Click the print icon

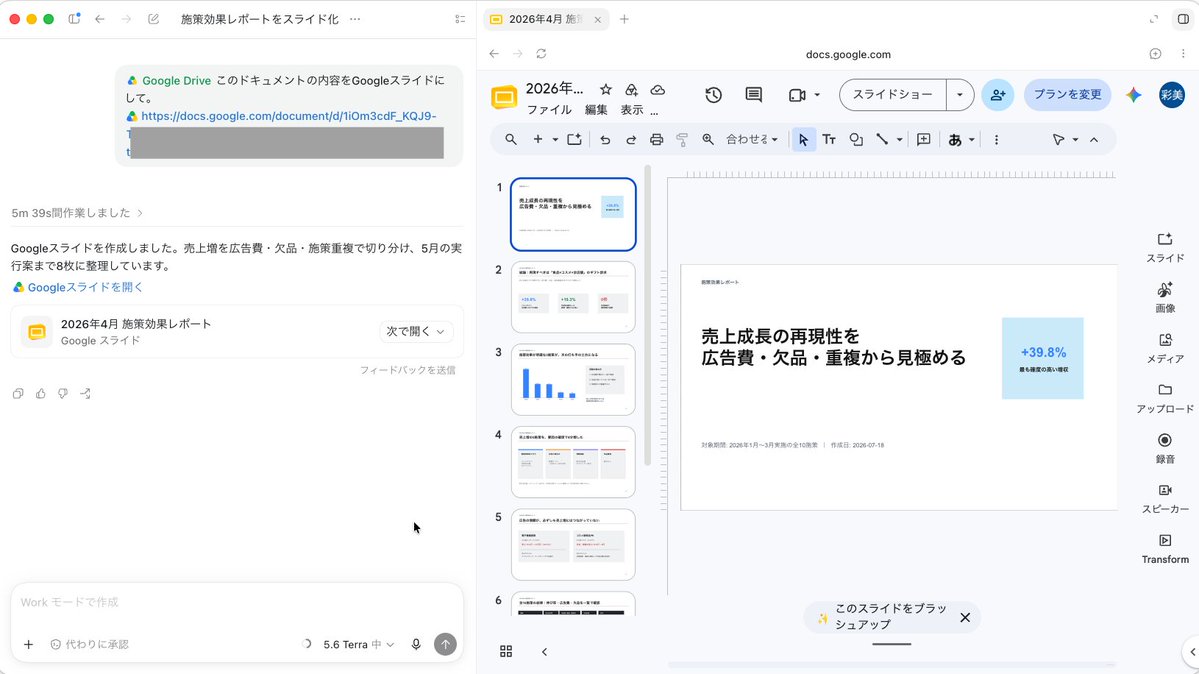656,140
